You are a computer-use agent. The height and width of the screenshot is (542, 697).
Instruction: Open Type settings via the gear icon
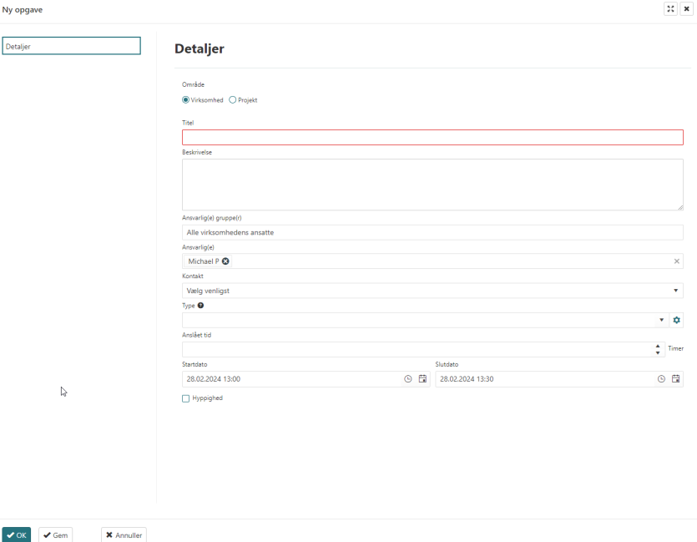pyautogui.click(x=677, y=320)
